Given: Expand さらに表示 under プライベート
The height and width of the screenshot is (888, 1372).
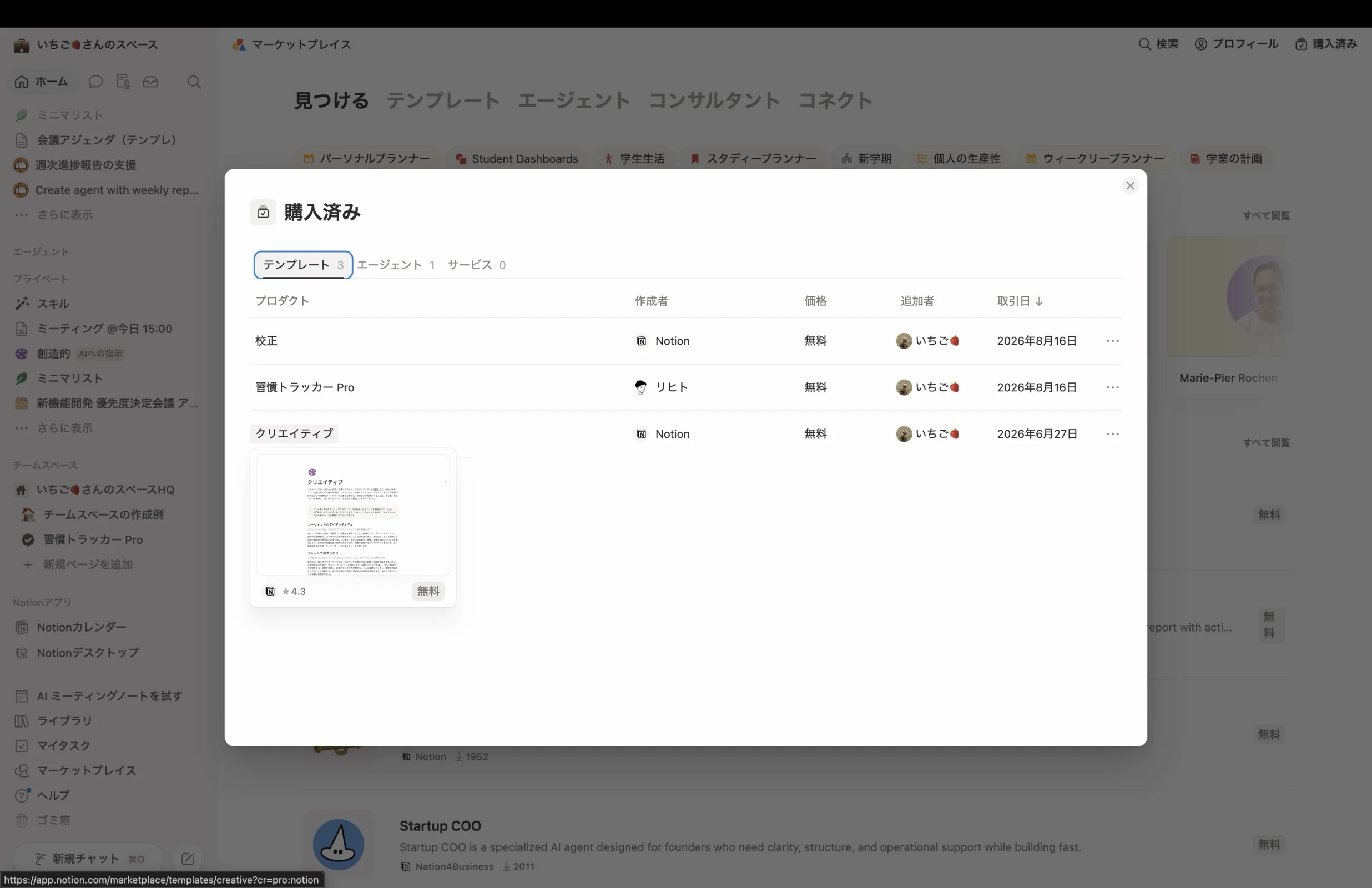Looking at the screenshot, I should point(108,428).
